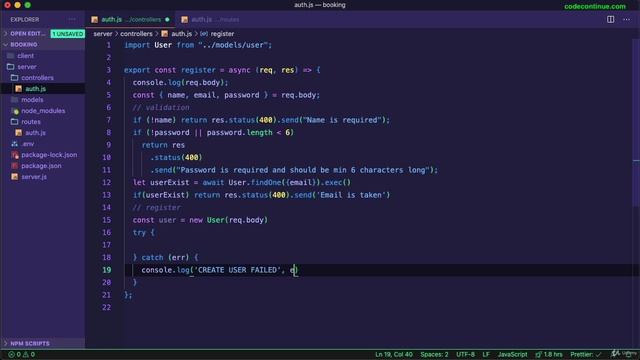Click the controllers folder icon
Image resolution: width=640 pixels, height=360 pixels.
(x=15, y=78)
